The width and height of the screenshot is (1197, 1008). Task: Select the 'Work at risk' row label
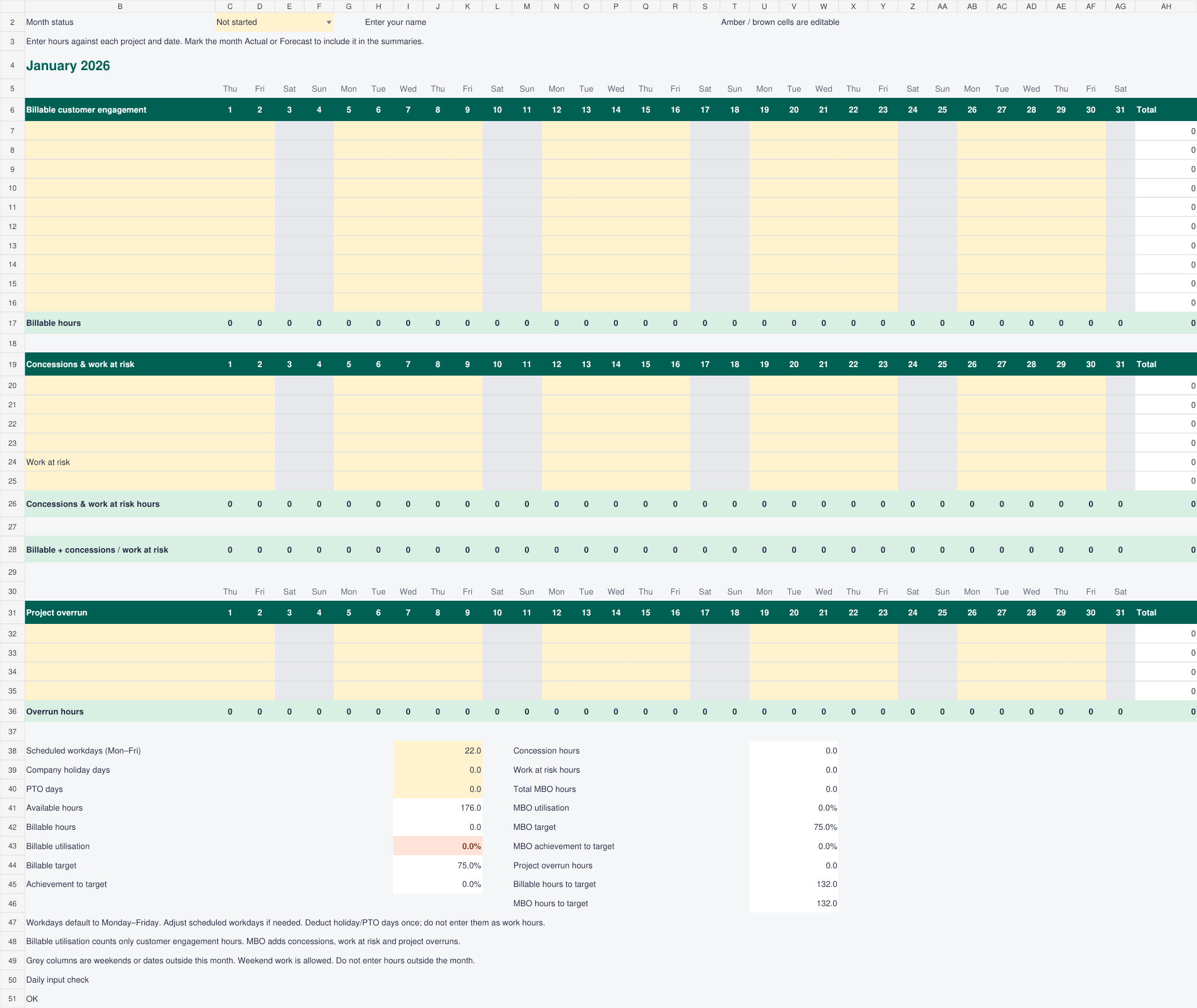click(x=48, y=462)
